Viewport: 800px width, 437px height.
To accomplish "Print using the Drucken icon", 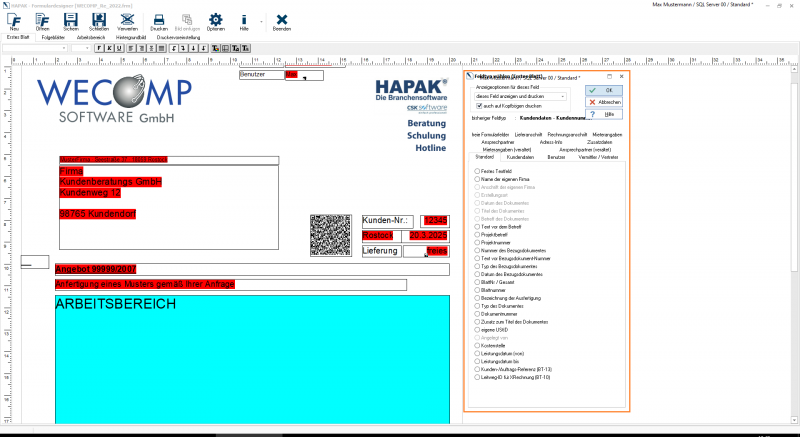I will [159, 21].
